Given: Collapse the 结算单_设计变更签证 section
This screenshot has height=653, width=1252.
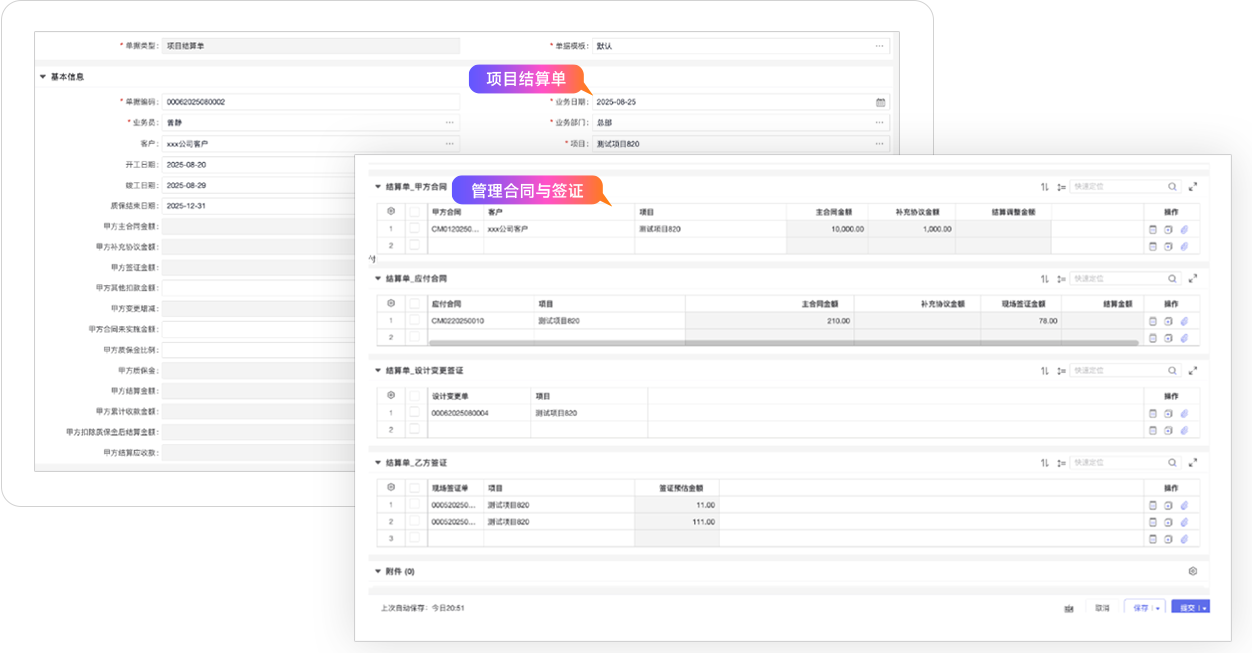Looking at the screenshot, I should click(377, 370).
